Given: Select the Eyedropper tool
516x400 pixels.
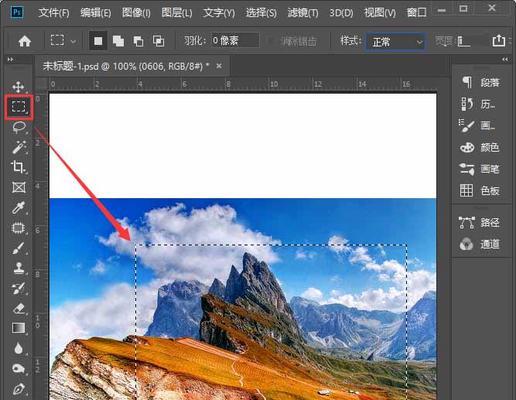Looking at the screenshot, I should click(x=18, y=208).
